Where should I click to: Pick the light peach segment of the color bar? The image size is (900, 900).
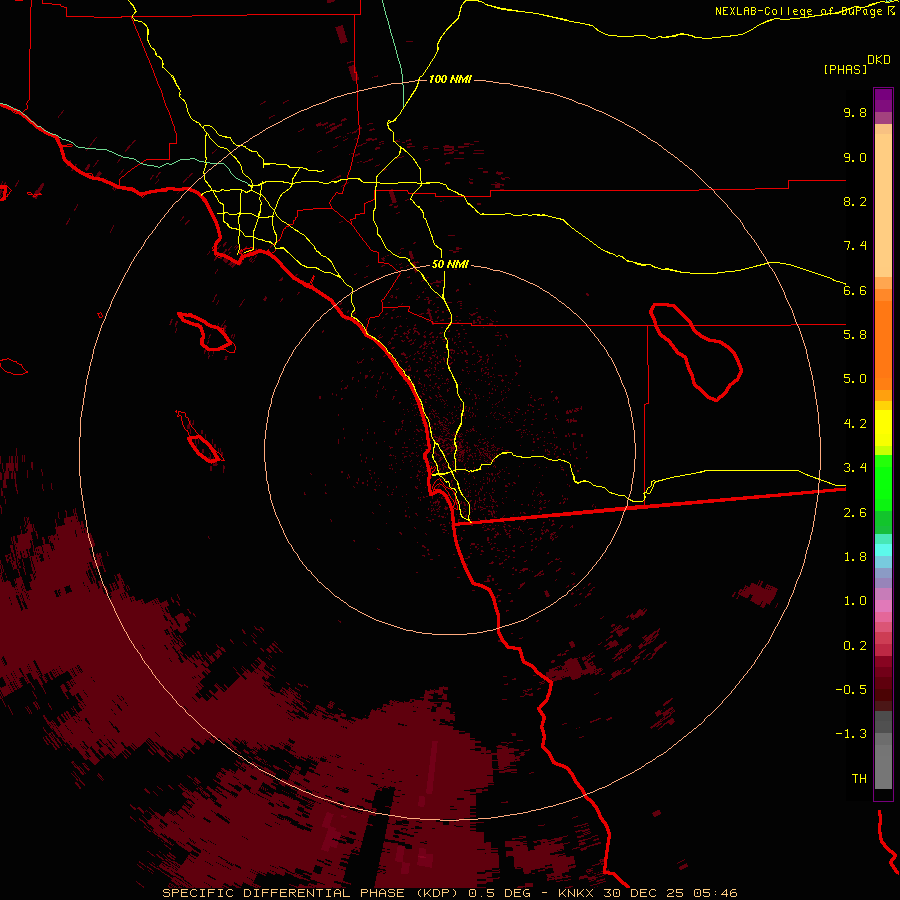883,205
